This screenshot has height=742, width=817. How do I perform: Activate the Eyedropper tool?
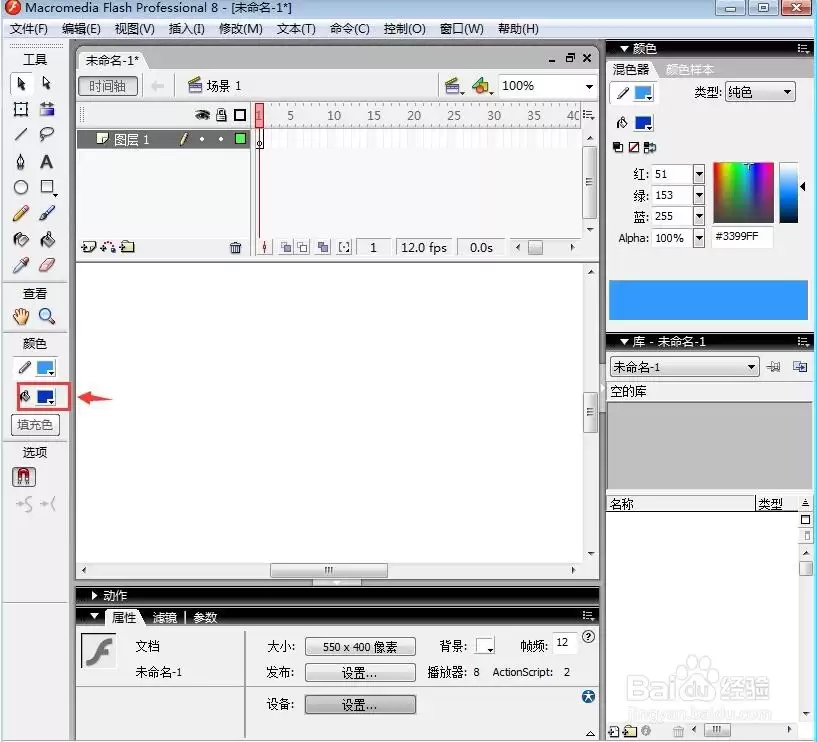pyautogui.click(x=21, y=265)
